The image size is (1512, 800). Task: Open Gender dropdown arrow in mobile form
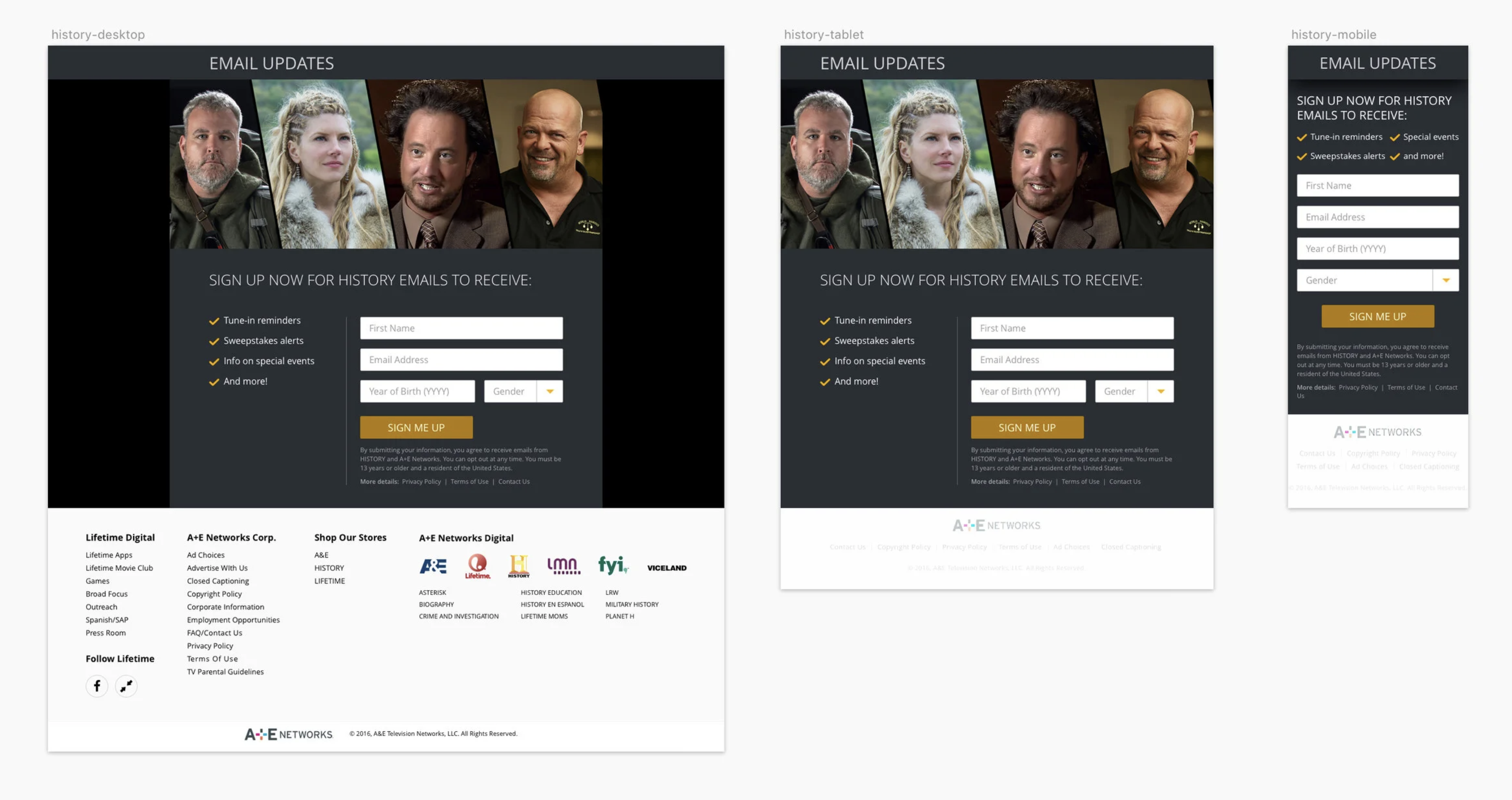click(1446, 280)
